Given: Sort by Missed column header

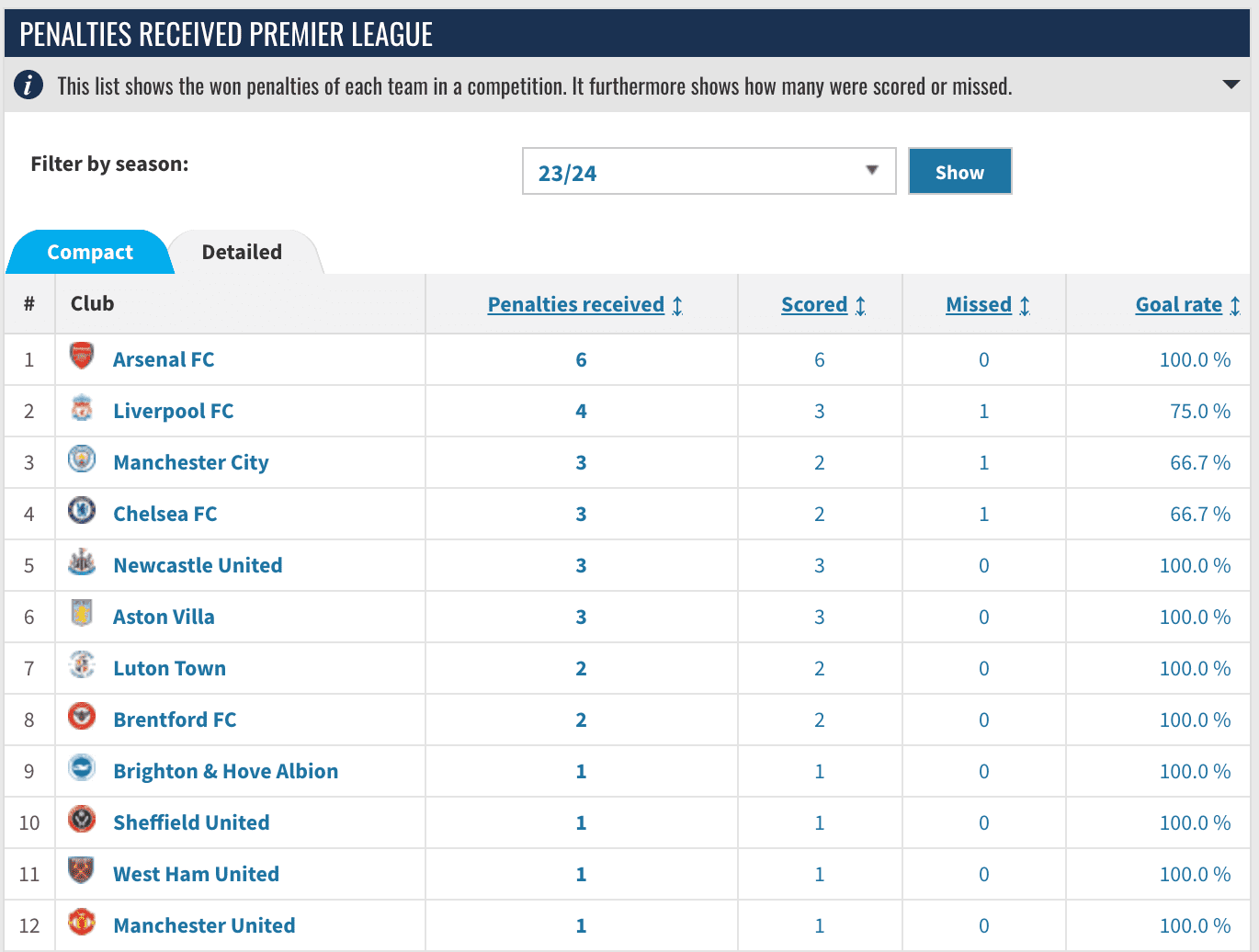Looking at the screenshot, I should [979, 304].
